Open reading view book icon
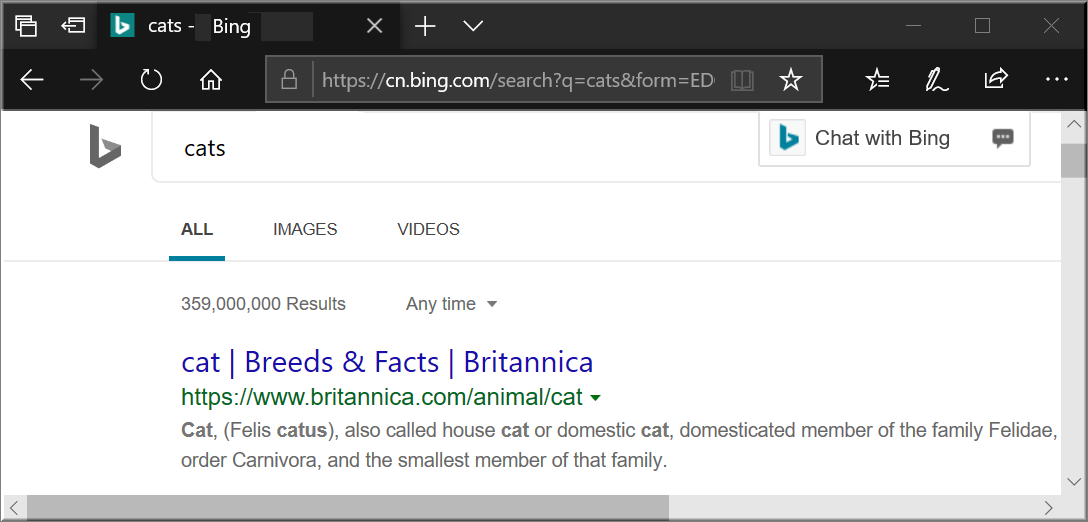 (742, 81)
